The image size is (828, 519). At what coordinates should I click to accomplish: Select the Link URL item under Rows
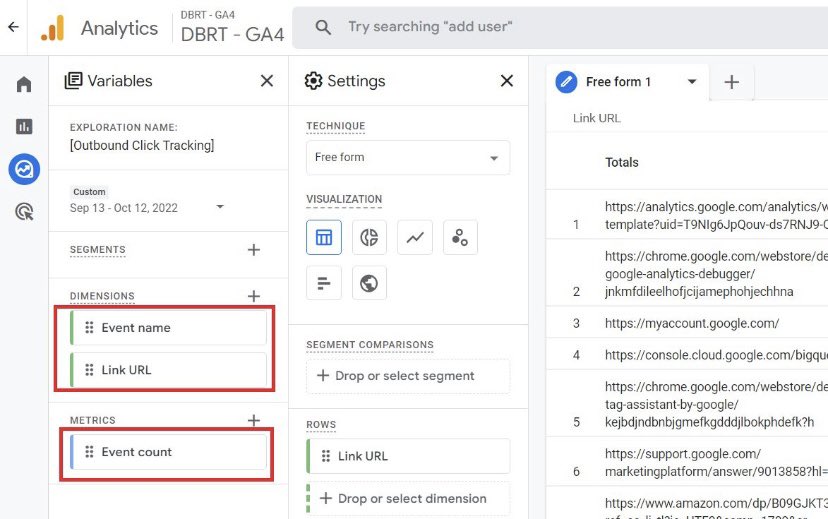pos(408,456)
